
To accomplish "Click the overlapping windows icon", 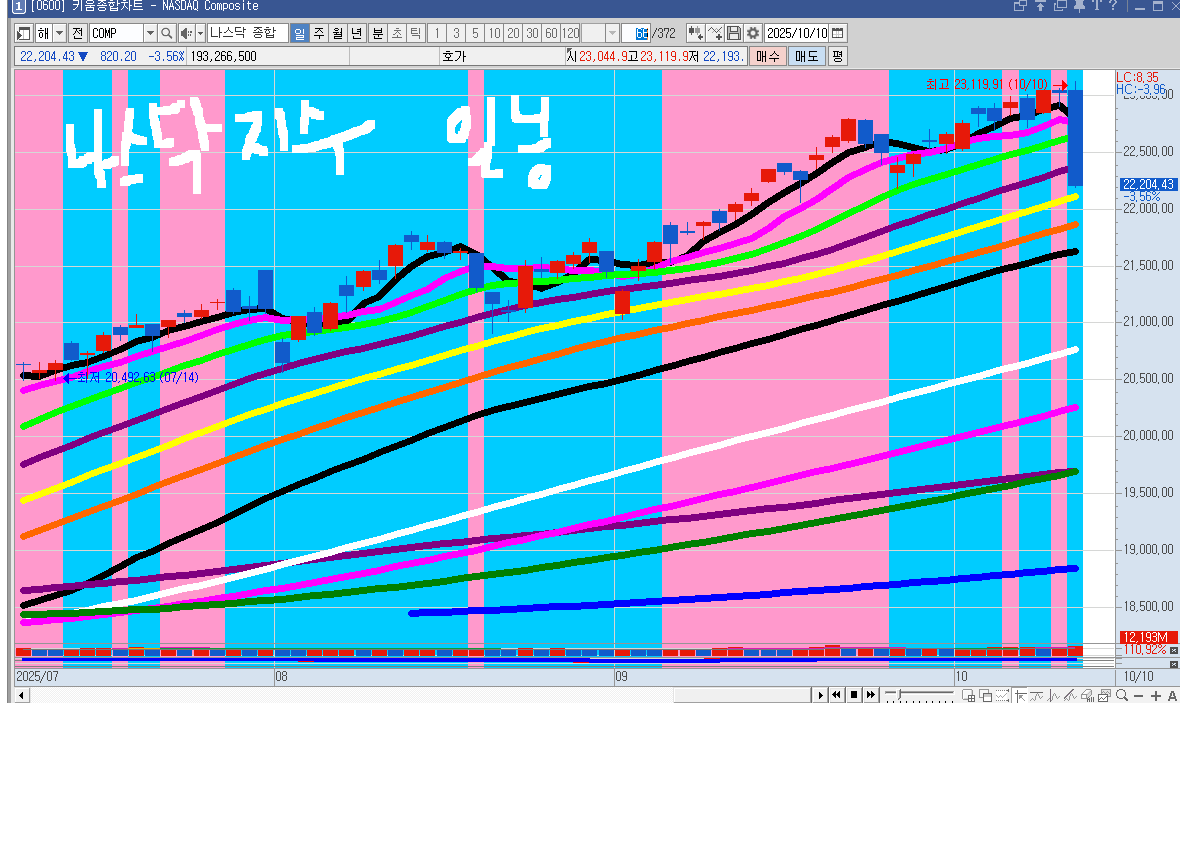I will click(x=985, y=695).
